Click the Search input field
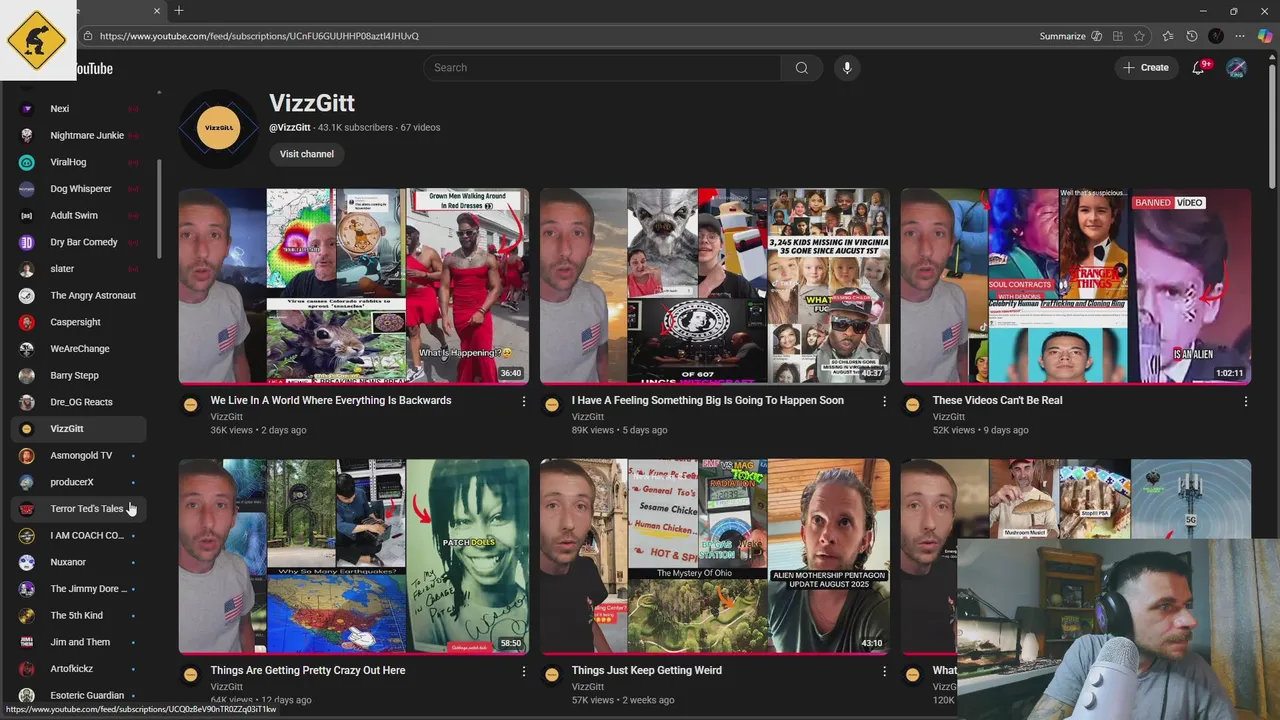Viewport: 1280px width, 720px height. coord(603,68)
